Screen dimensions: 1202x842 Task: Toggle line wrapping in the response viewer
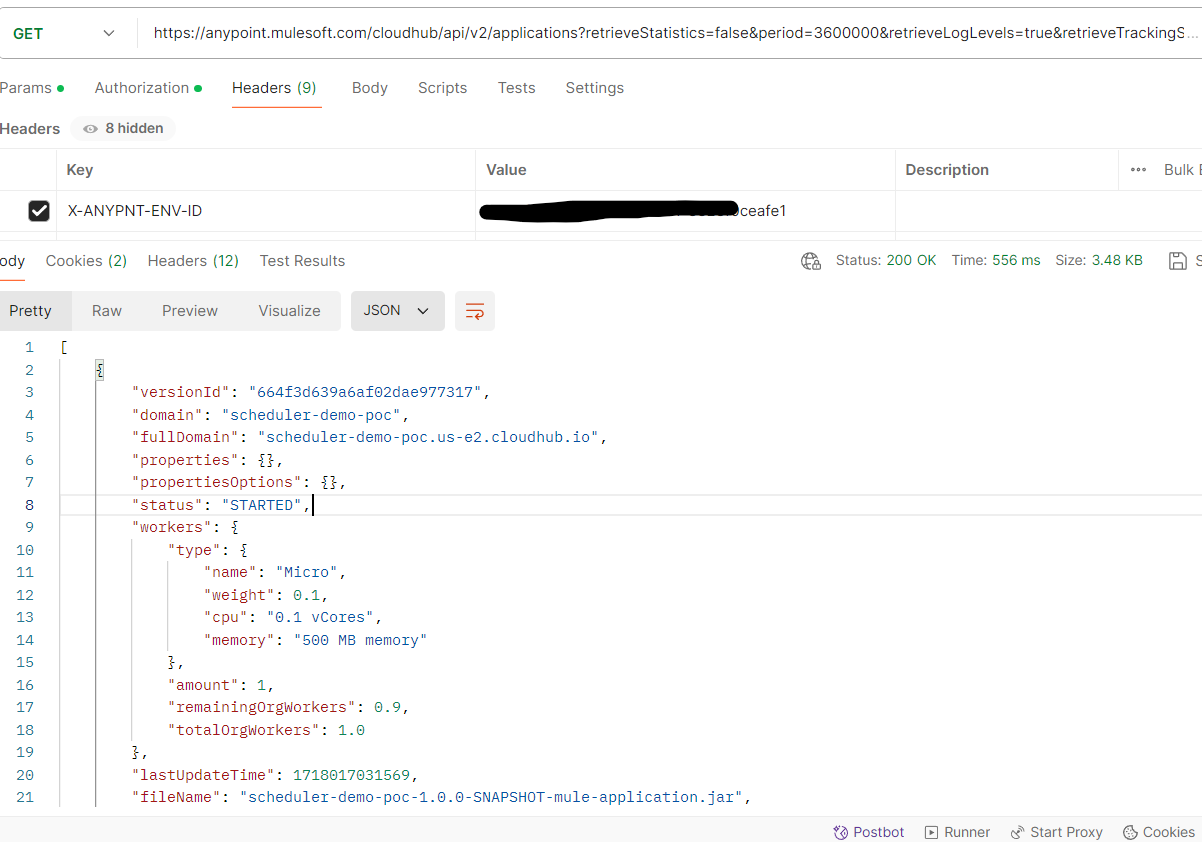pyautogui.click(x=474, y=311)
